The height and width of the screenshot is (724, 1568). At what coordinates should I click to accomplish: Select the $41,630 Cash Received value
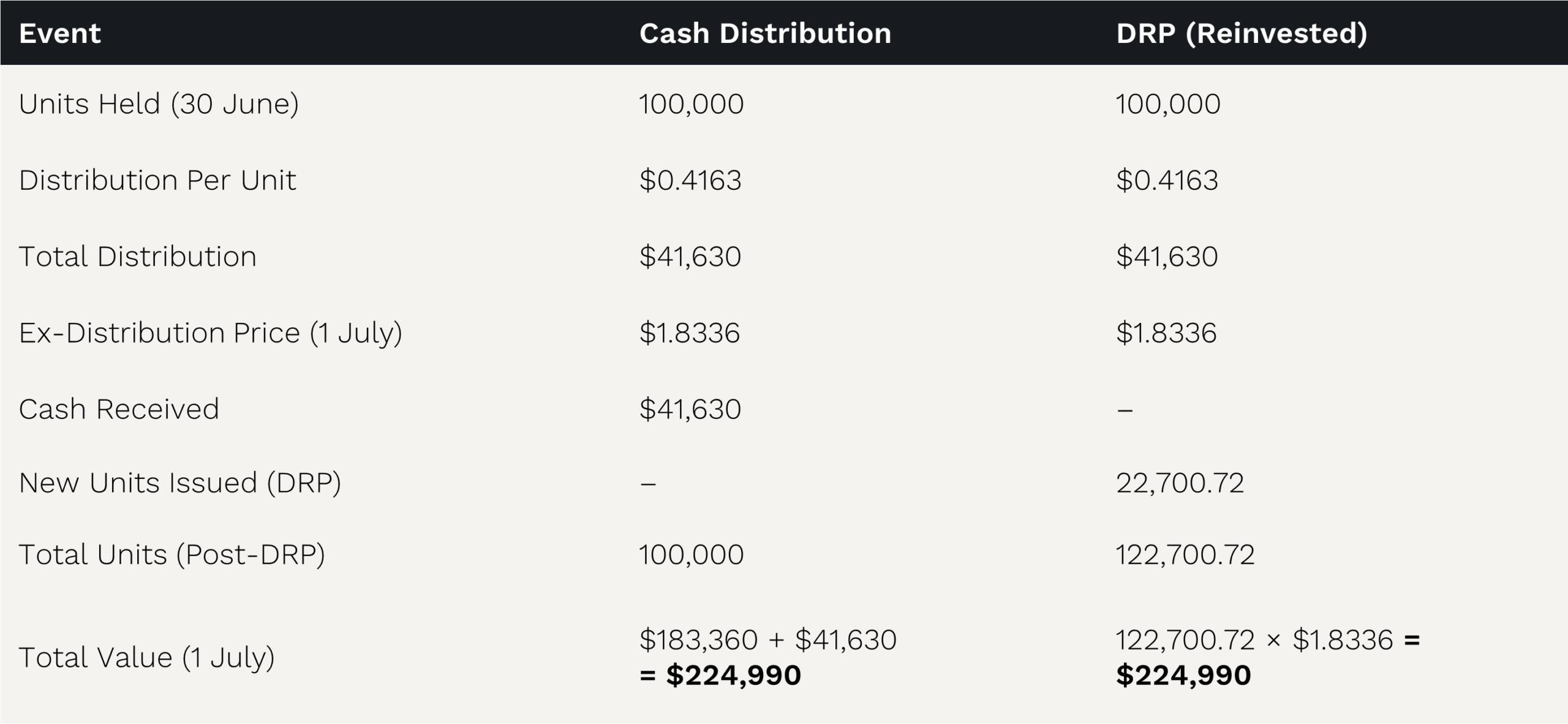(x=690, y=409)
